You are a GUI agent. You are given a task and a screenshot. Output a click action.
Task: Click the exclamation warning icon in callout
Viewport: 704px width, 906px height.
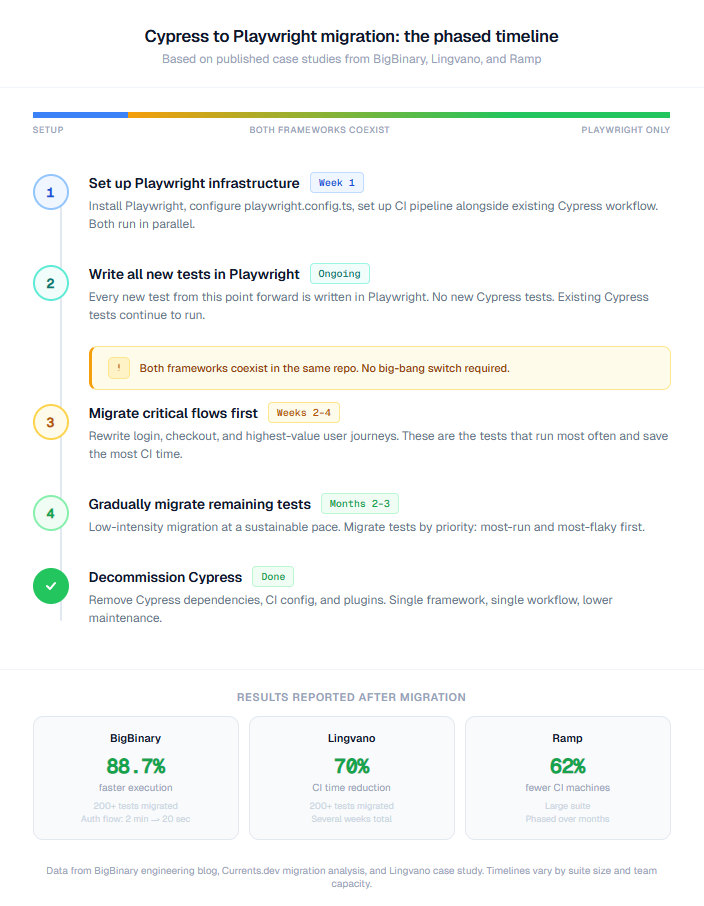[x=118, y=368]
